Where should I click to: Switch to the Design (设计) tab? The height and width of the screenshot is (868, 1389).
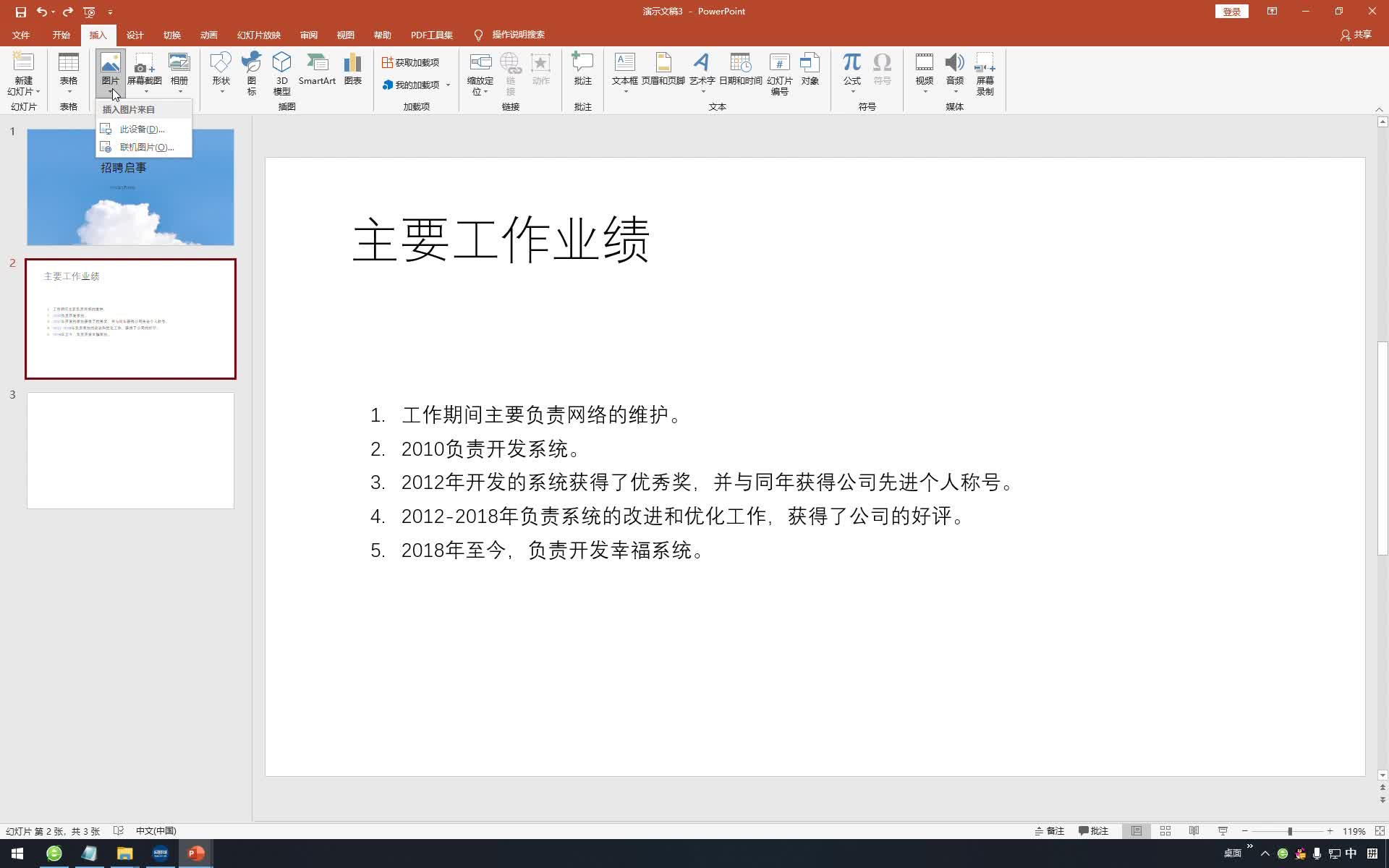point(135,35)
